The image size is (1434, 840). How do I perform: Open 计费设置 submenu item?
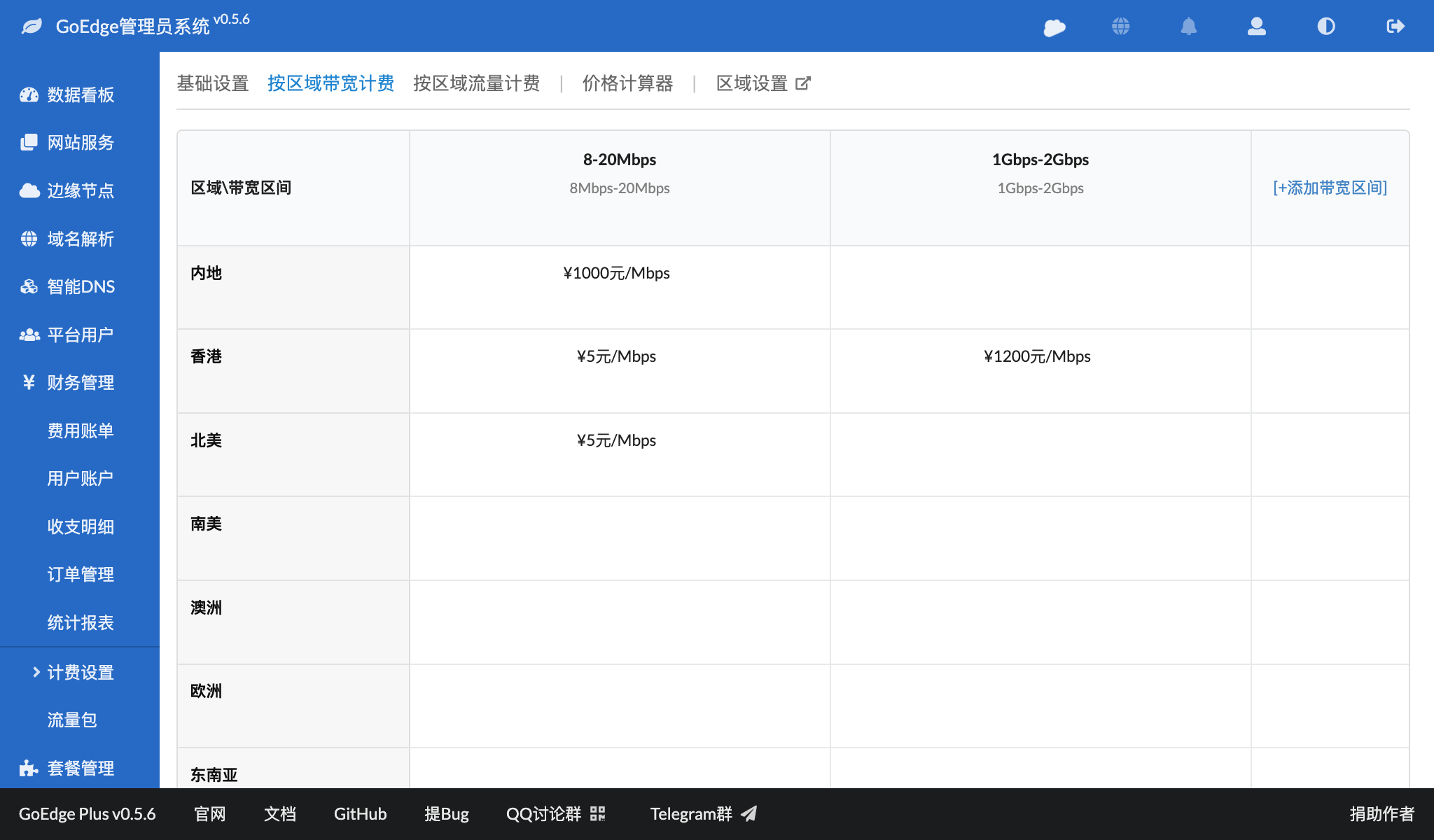click(80, 672)
